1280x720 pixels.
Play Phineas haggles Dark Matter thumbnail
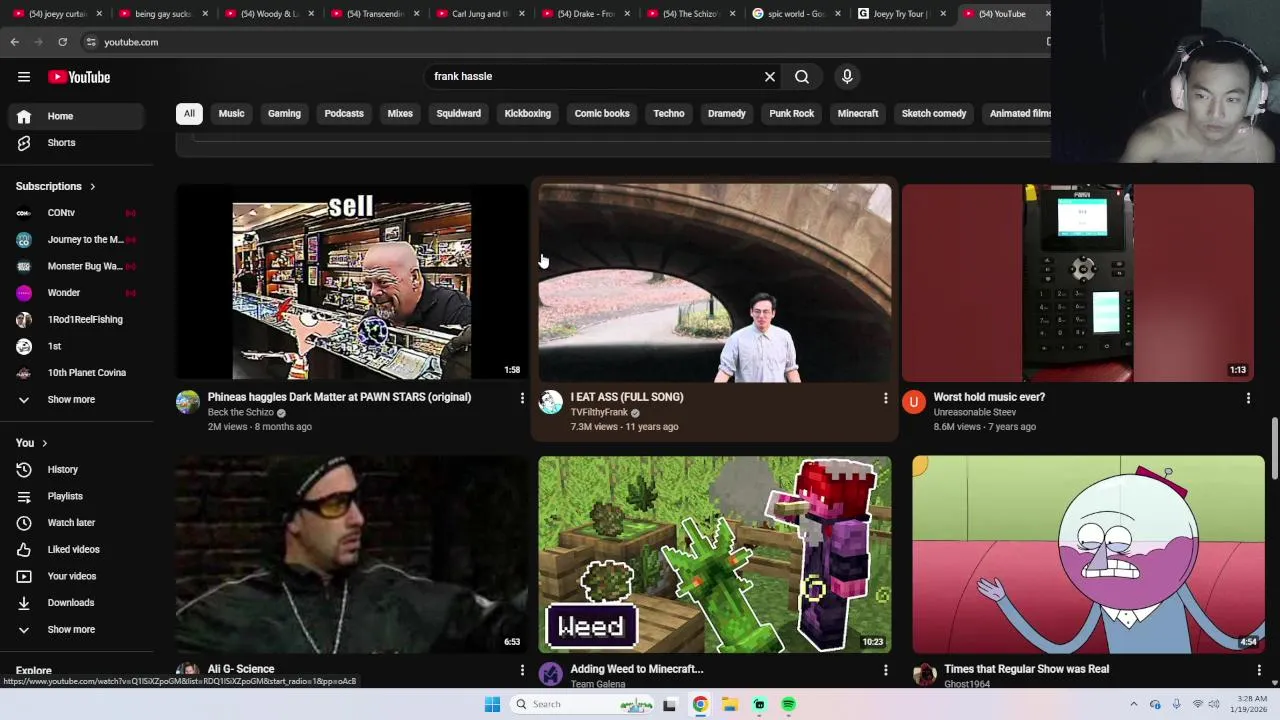[x=352, y=283]
